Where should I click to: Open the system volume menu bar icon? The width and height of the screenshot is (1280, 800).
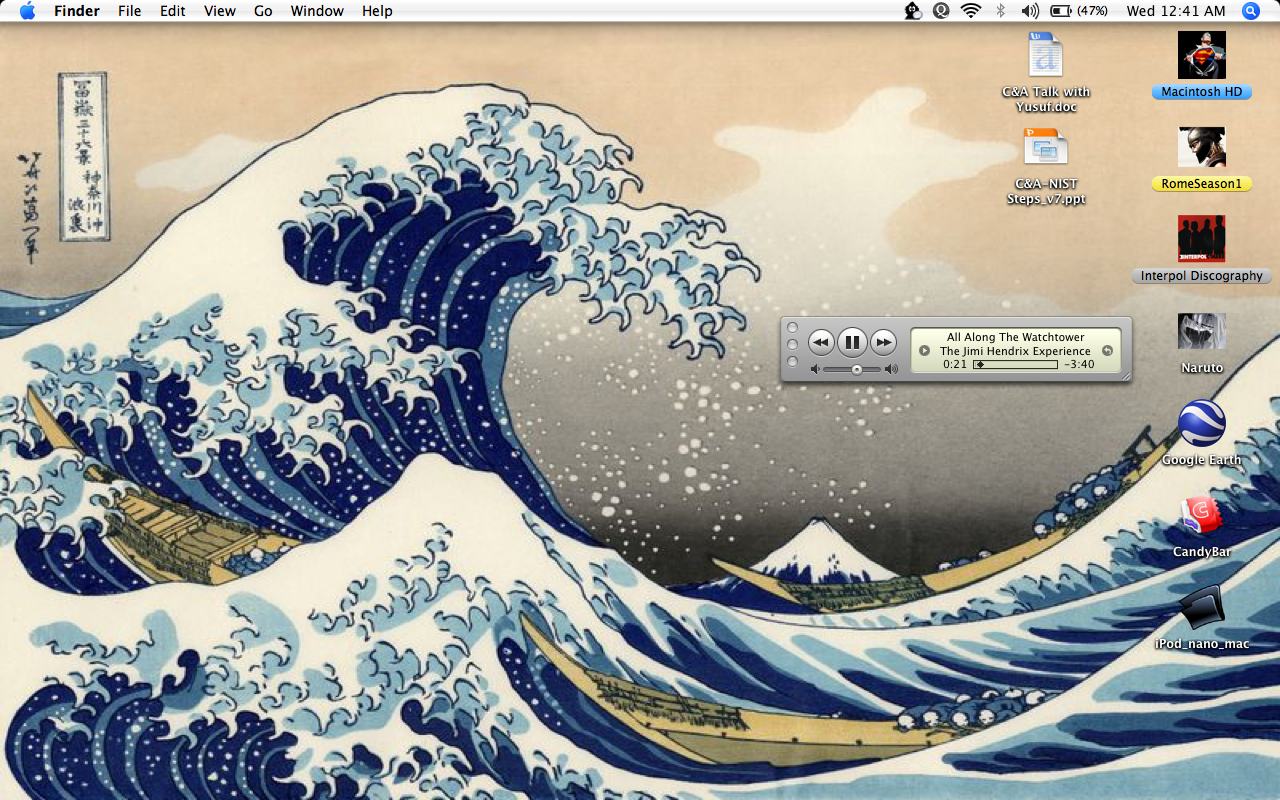(1029, 11)
